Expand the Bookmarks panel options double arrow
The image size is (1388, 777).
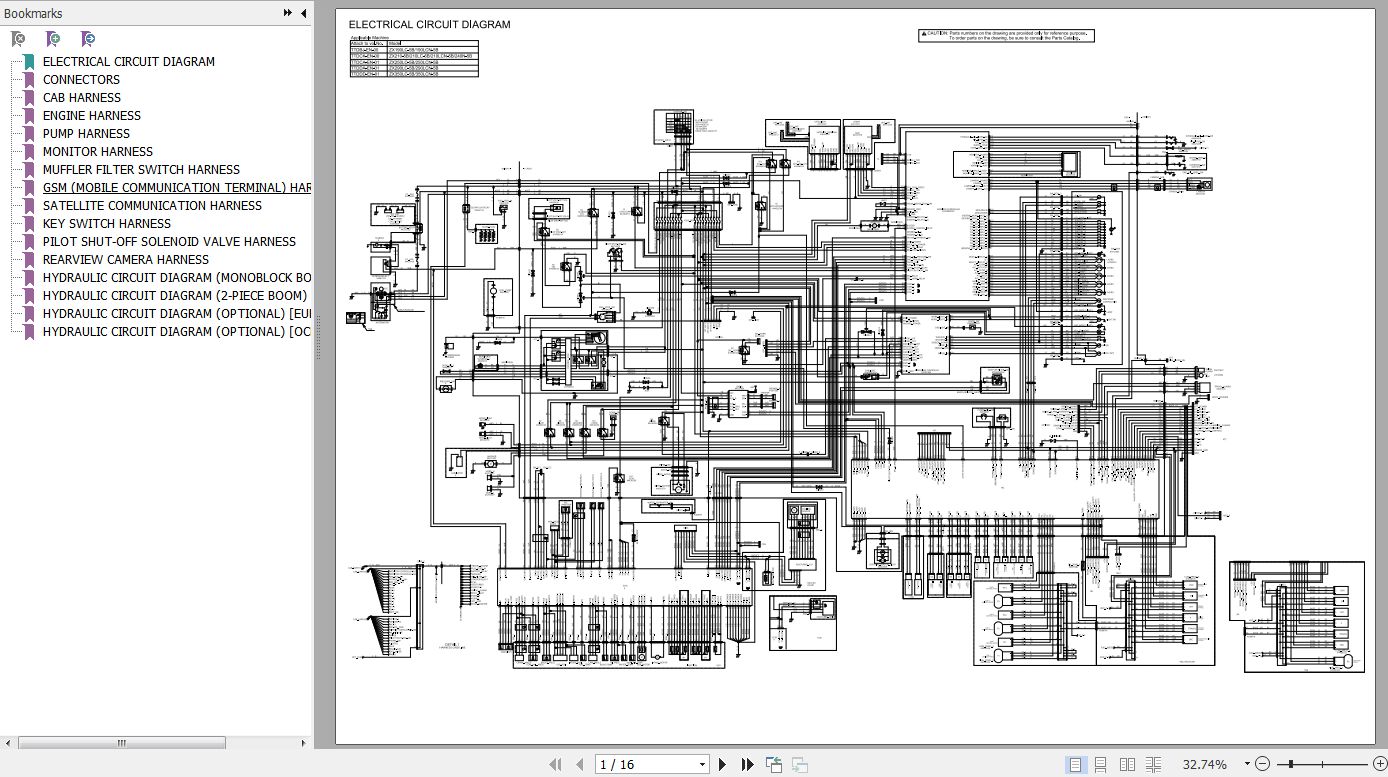[288, 13]
